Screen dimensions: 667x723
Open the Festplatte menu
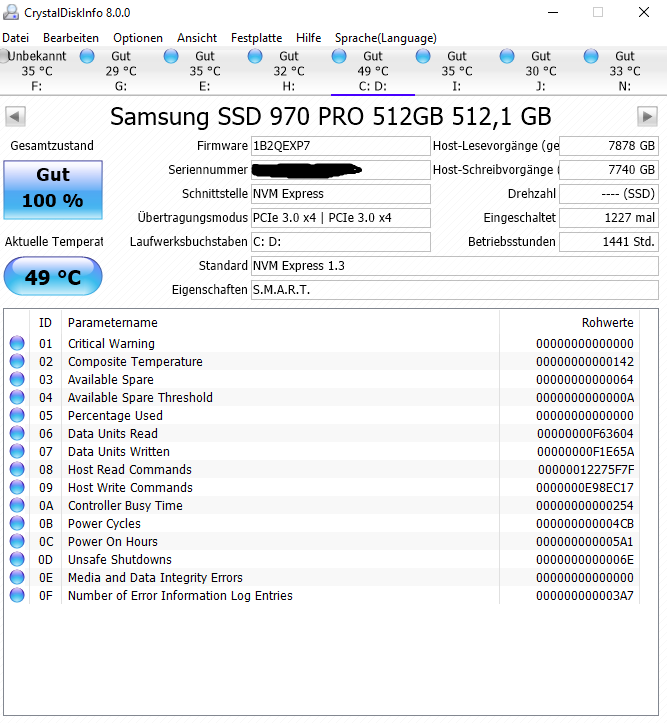click(x=256, y=38)
